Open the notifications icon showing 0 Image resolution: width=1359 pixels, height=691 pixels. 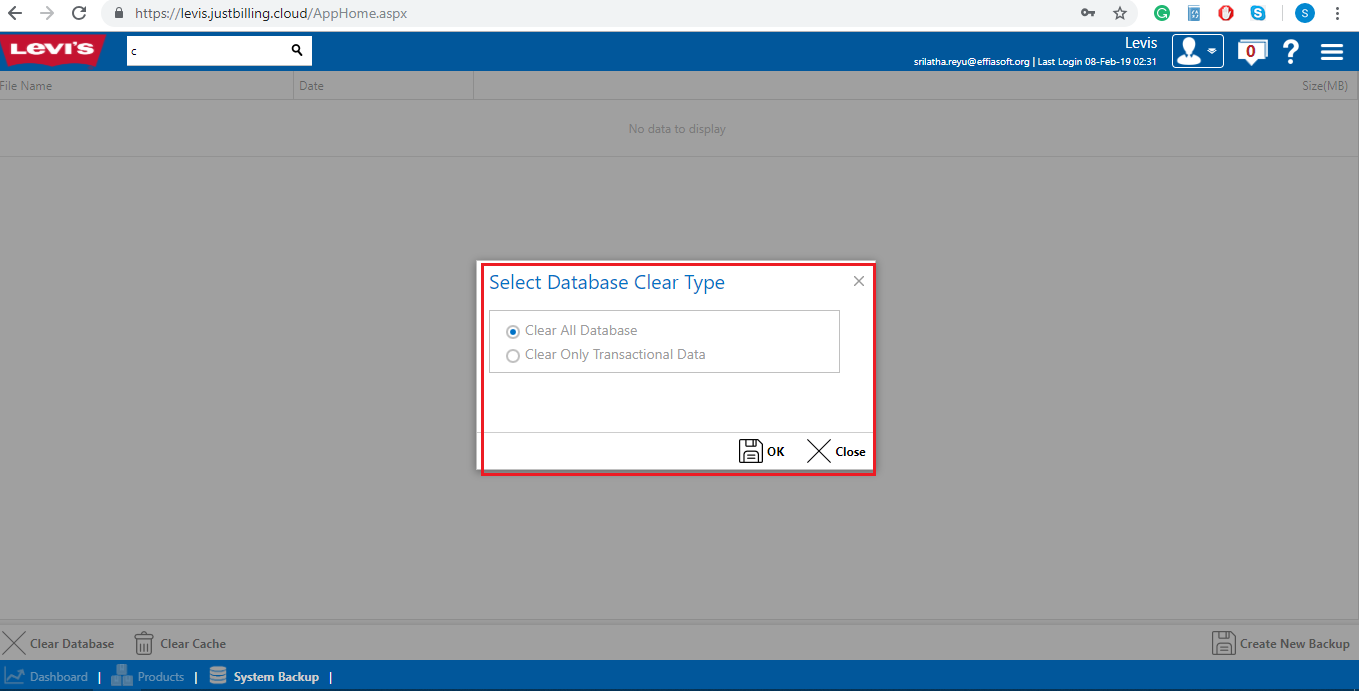(1251, 51)
